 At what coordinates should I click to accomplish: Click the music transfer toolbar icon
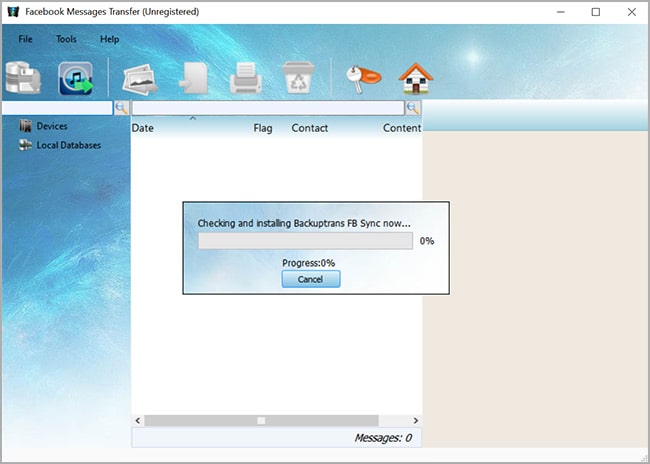point(76,78)
